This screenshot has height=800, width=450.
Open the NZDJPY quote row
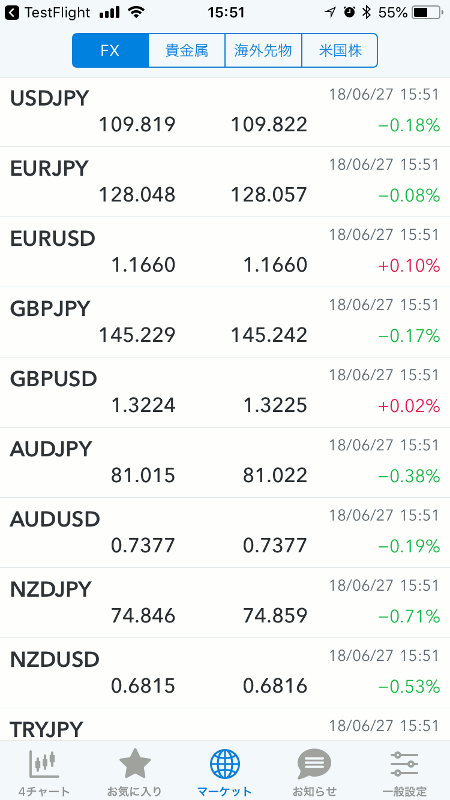pos(225,603)
